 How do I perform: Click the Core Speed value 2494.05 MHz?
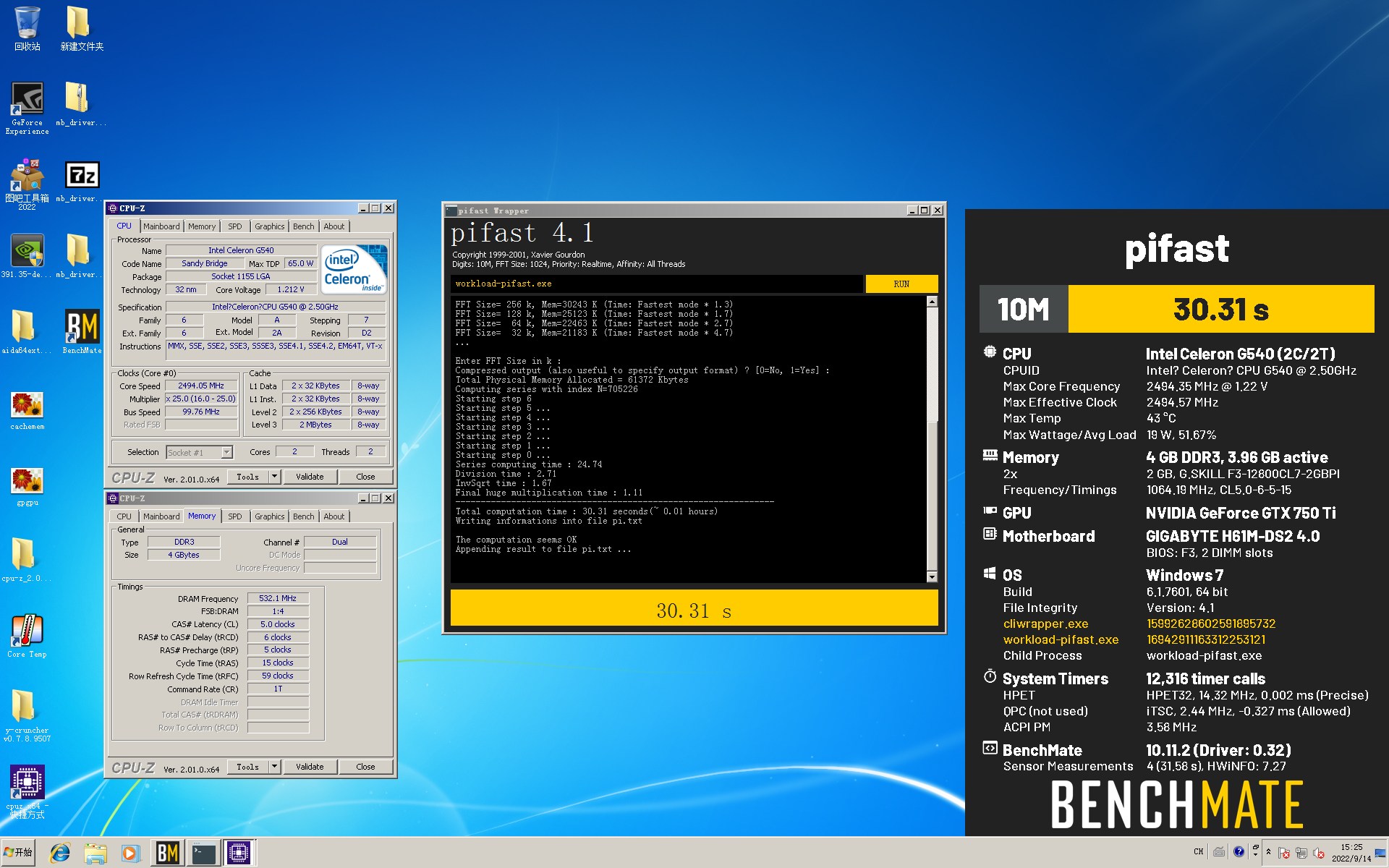point(201,386)
